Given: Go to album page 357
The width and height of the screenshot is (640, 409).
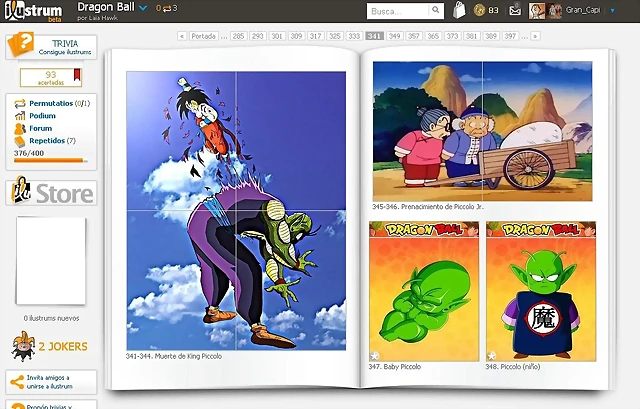Looking at the screenshot, I should 413,36.
